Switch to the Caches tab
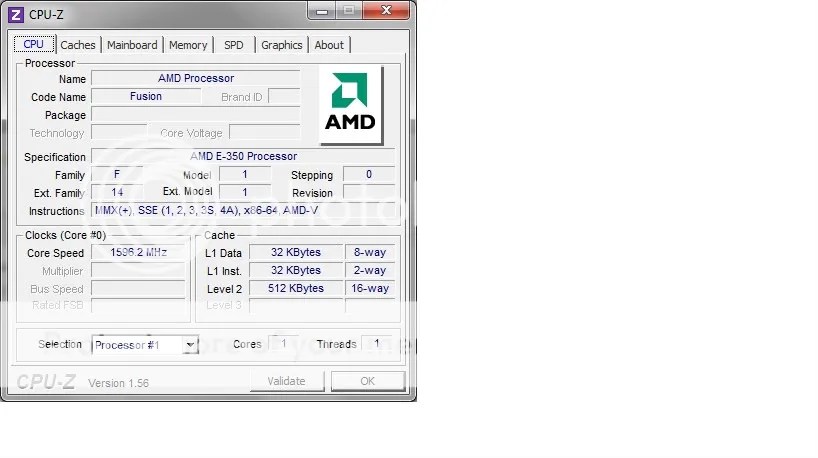This screenshot has width=818, height=458. pos(78,45)
